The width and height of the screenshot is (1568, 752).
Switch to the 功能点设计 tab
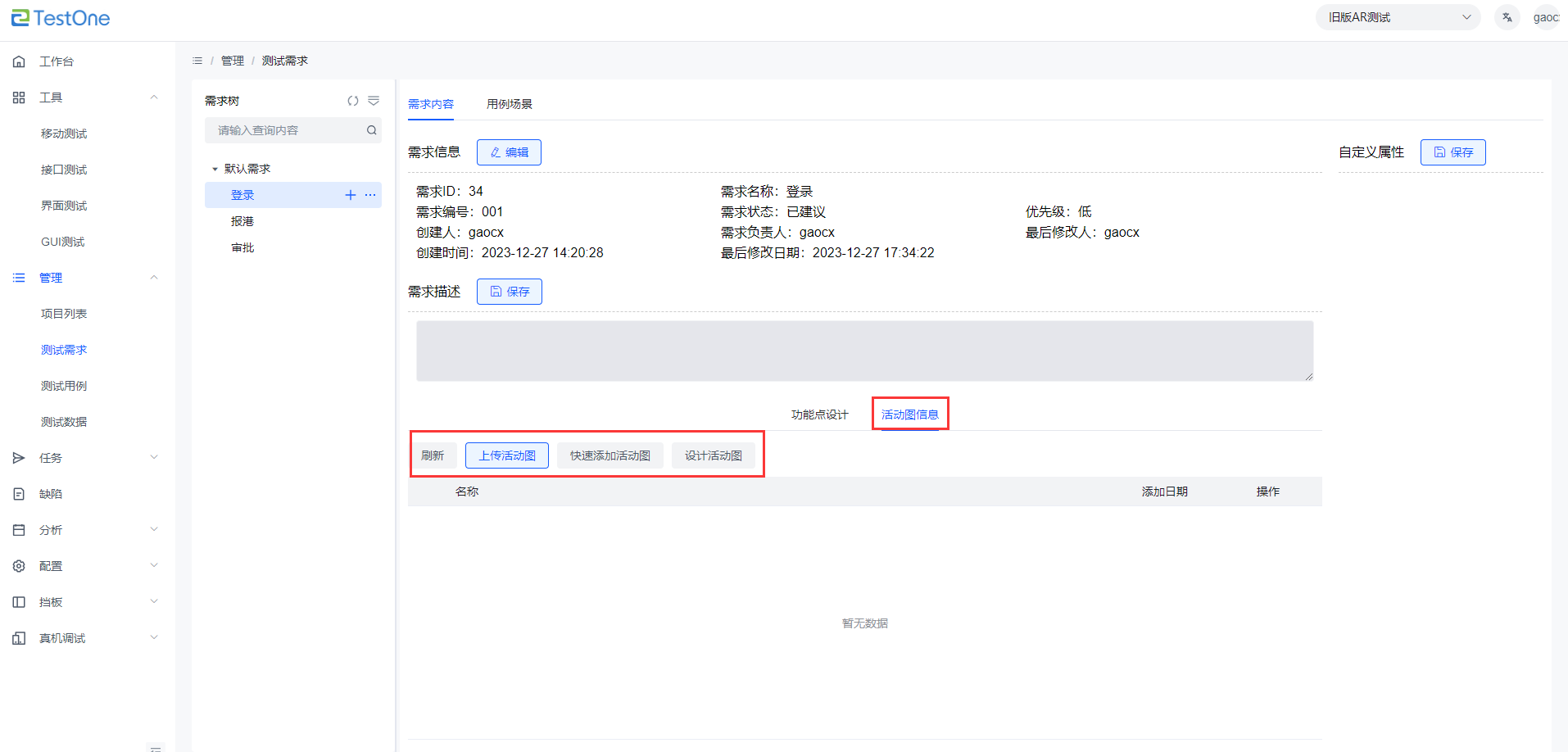[x=819, y=415]
